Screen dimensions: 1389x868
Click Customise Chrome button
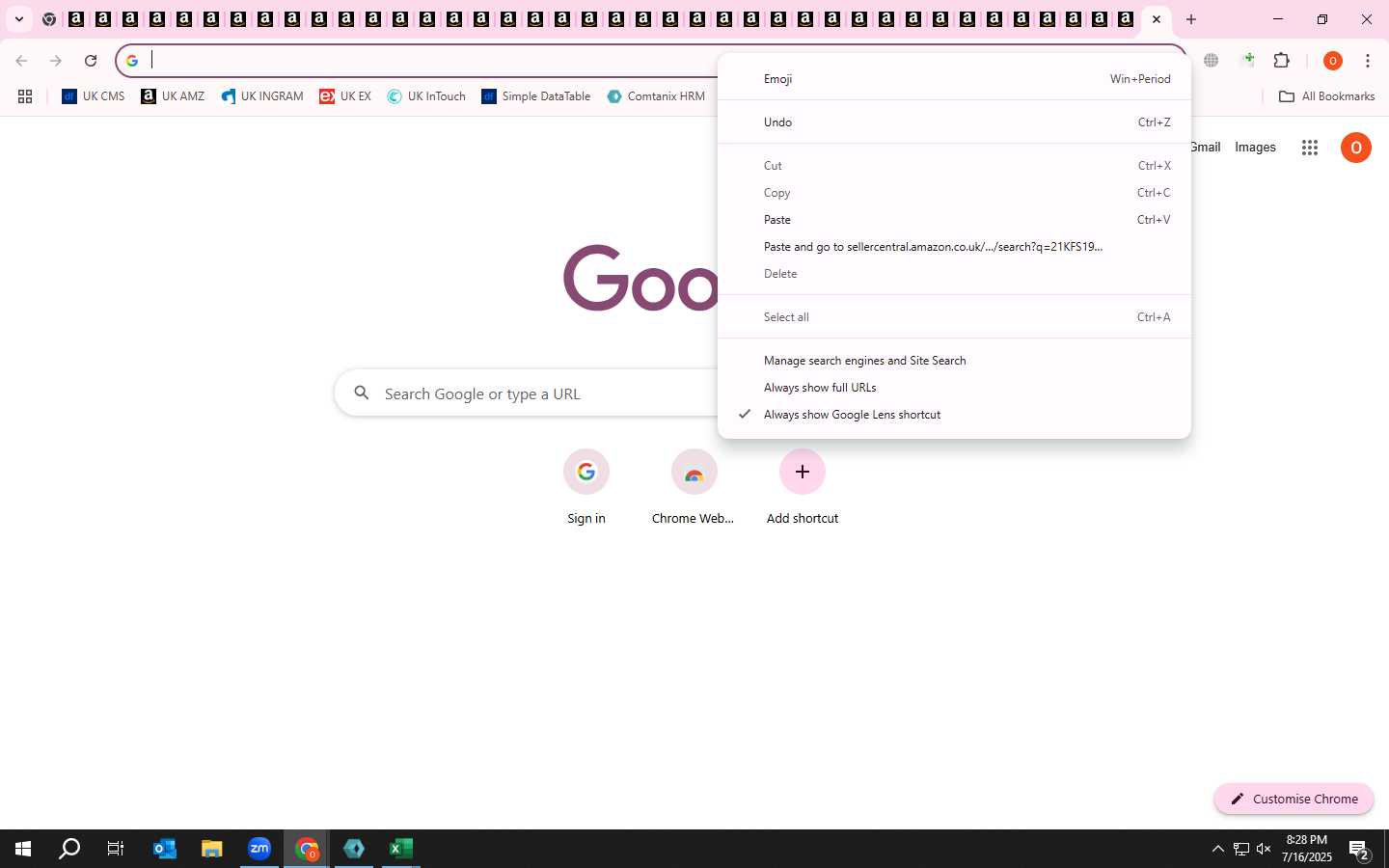click(1294, 799)
